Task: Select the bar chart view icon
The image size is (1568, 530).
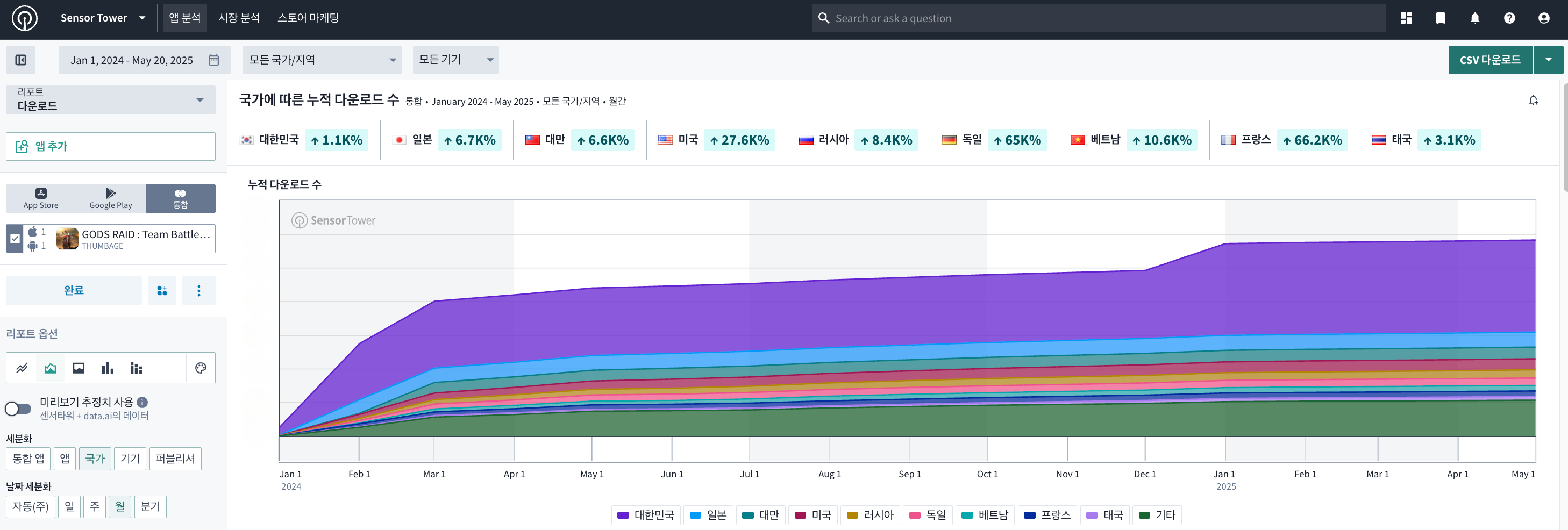Action: click(x=108, y=368)
